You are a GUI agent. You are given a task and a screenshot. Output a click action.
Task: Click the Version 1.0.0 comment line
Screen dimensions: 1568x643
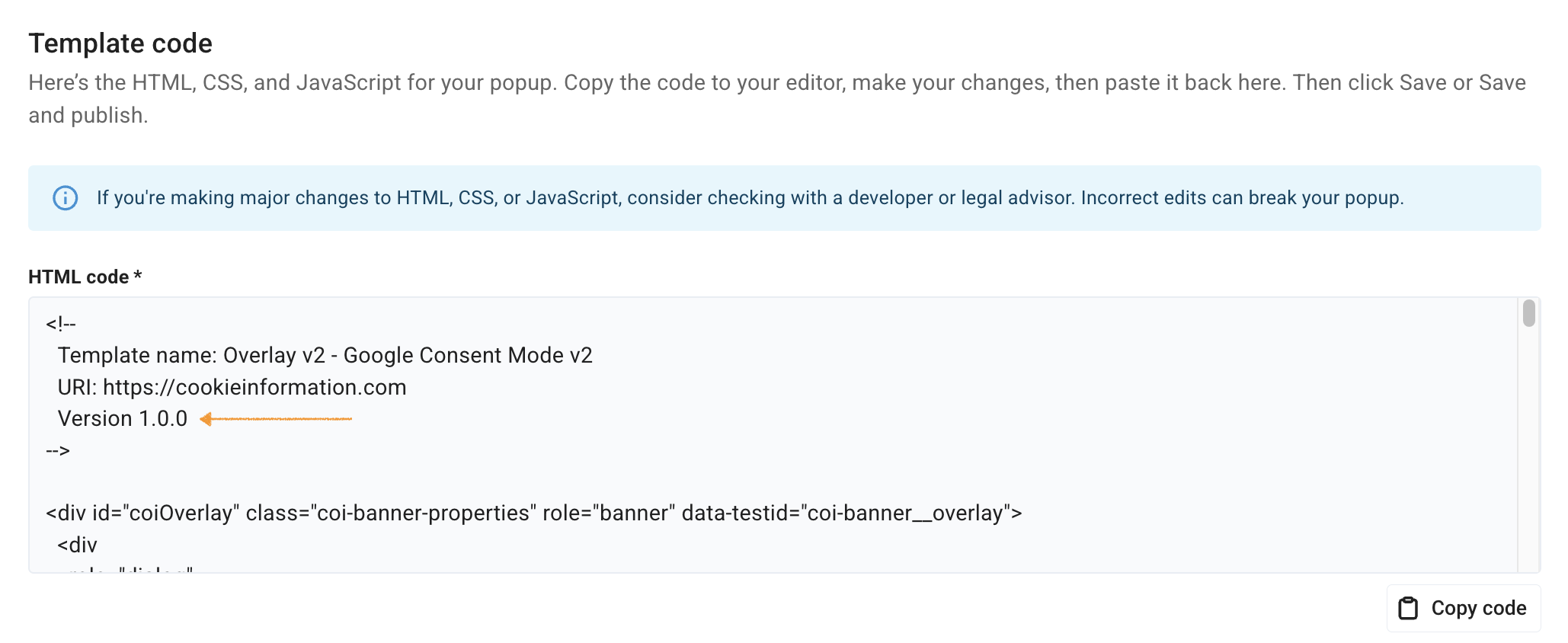pyautogui.click(x=122, y=418)
